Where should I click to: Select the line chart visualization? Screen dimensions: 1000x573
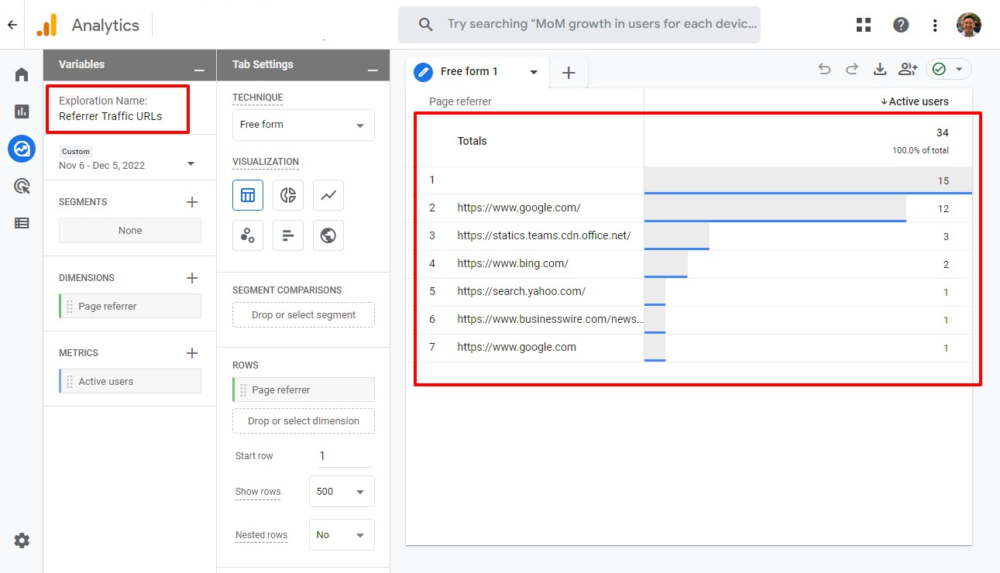328,195
